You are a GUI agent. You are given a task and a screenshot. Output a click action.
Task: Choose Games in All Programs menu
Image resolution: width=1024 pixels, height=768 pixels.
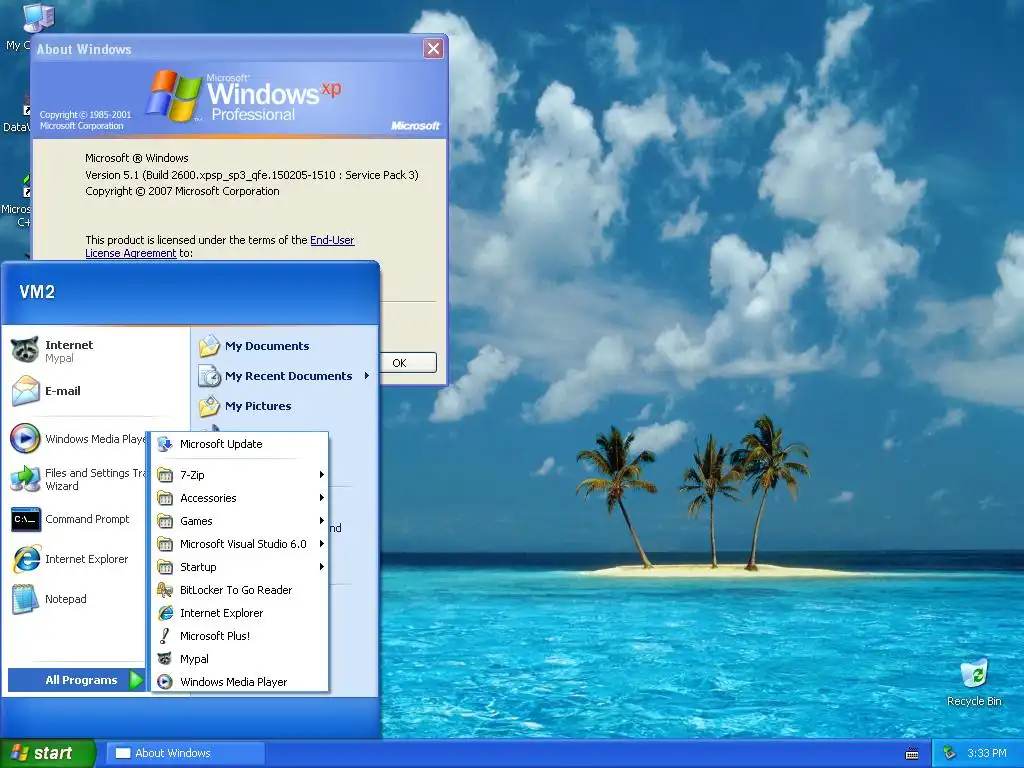click(240, 521)
